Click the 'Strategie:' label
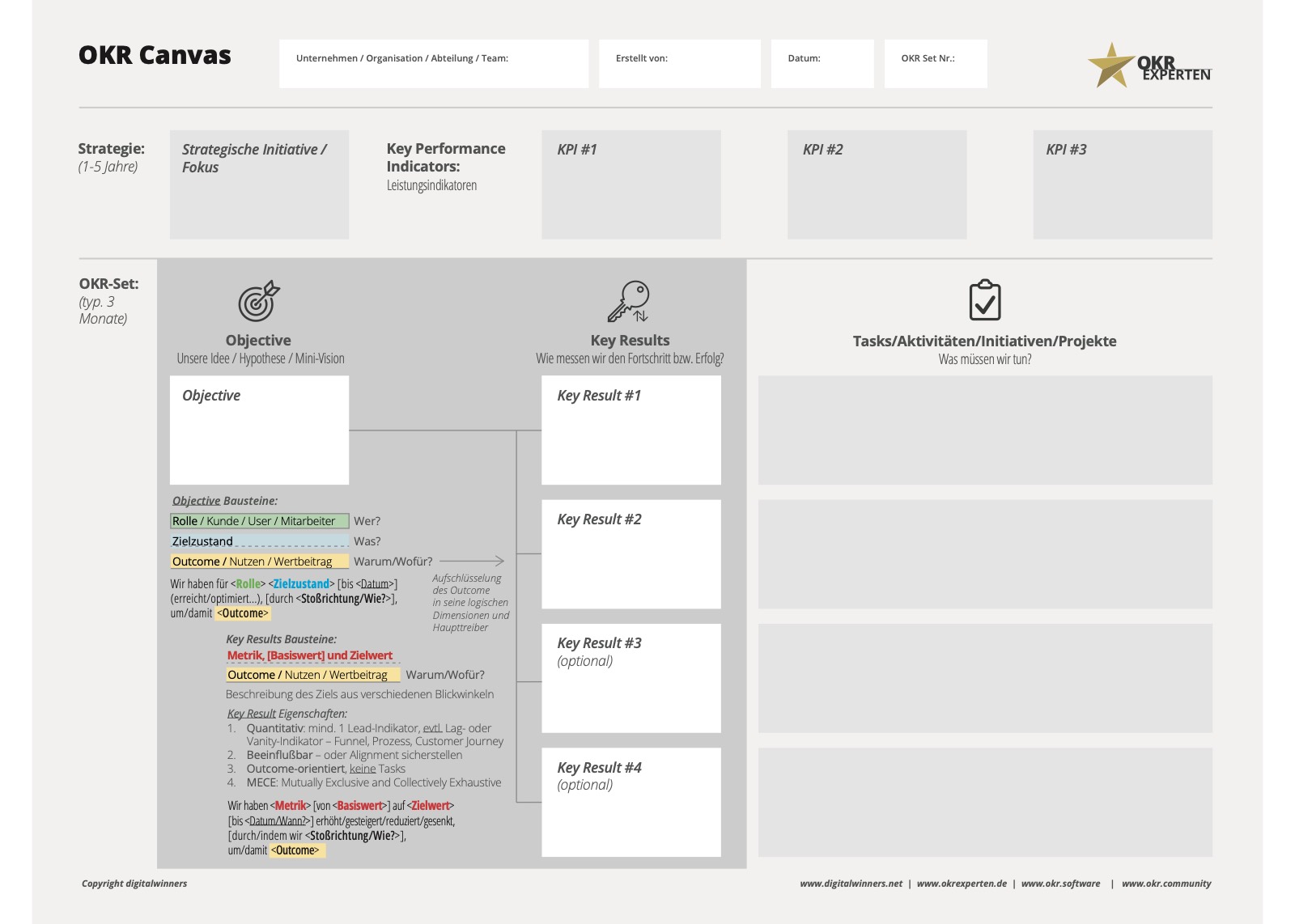This screenshot has width=1295, height=924. click(111, 149)
